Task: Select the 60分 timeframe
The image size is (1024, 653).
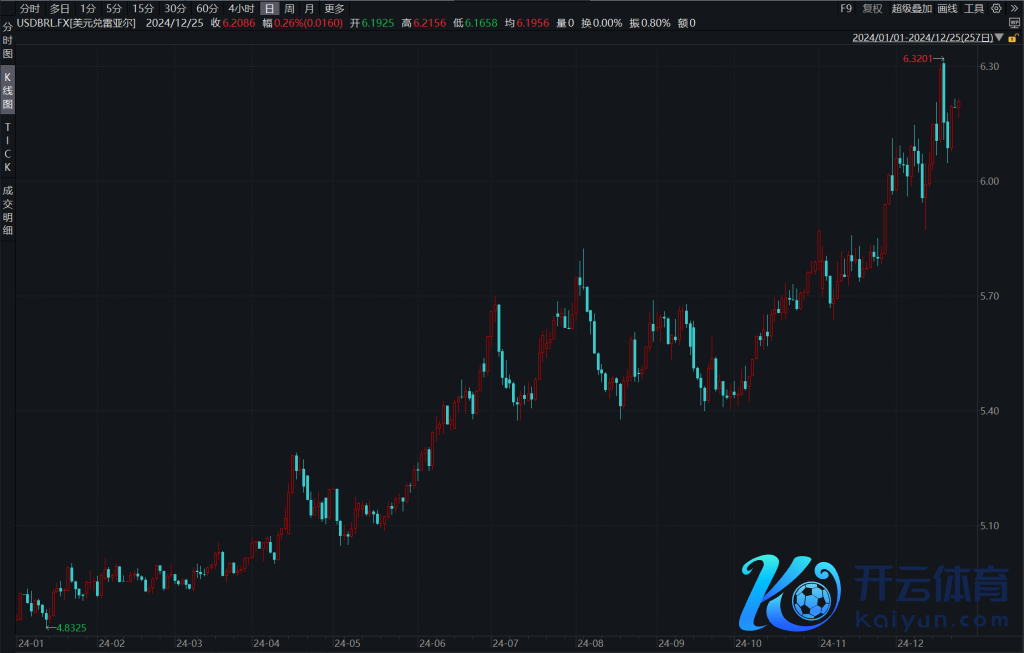Action: tap(207, 8)
